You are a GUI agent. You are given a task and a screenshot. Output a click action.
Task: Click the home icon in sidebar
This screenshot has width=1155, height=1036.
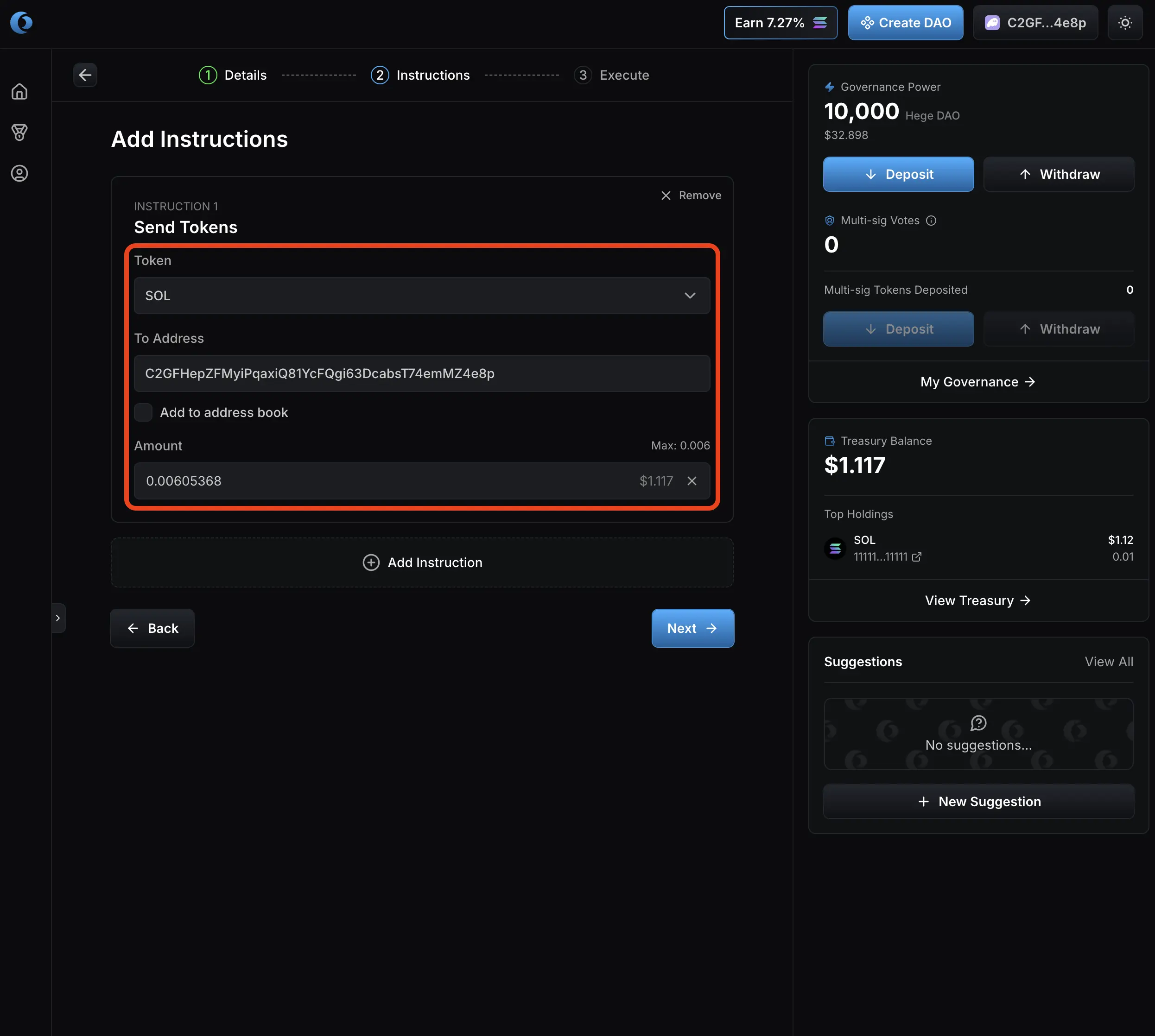tap(19, 92)
